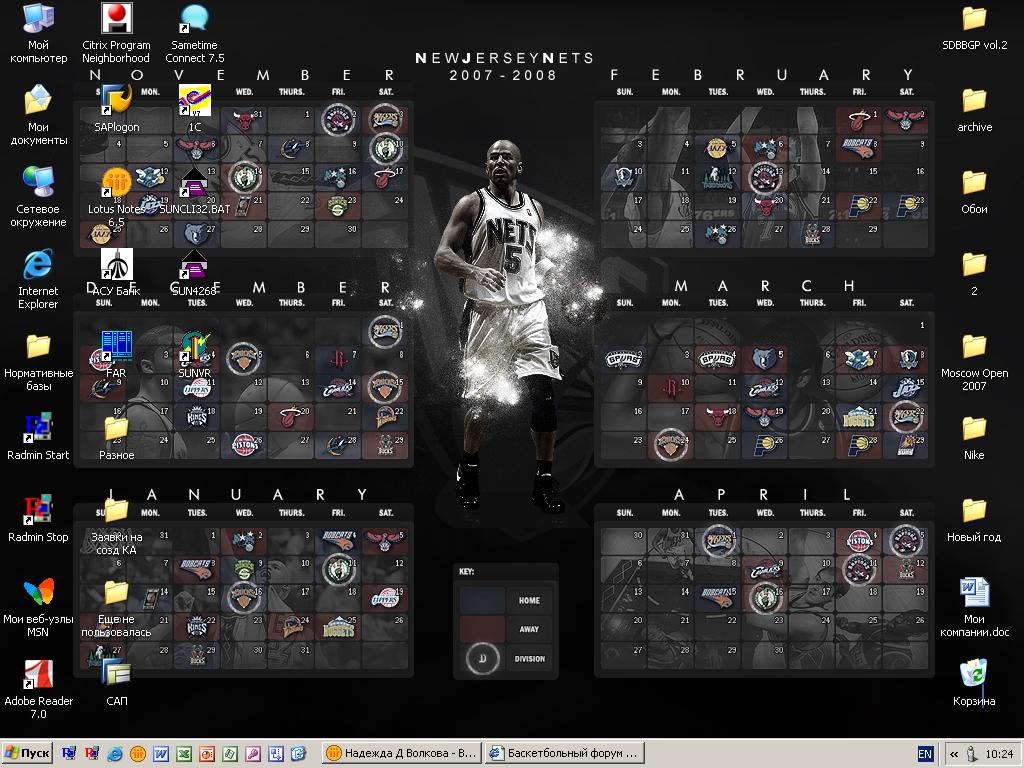Open the Мои веб-узлы MSN shortcut
1024x768 pixels.
click(38, 607)
